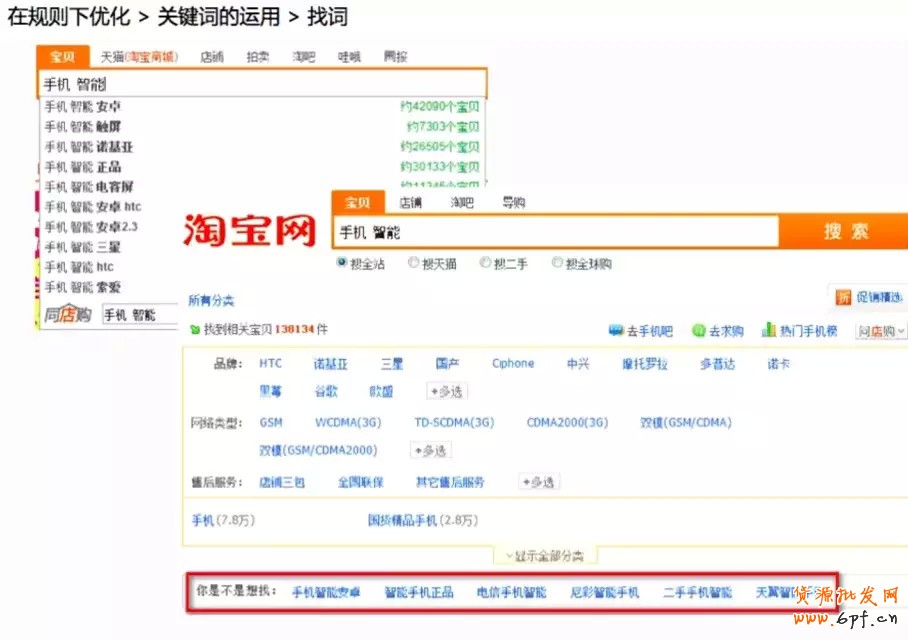The width and height of the screenshot is (908, 640).
Task: Select the 搜二手 radio button
Action: click(485, 263)
